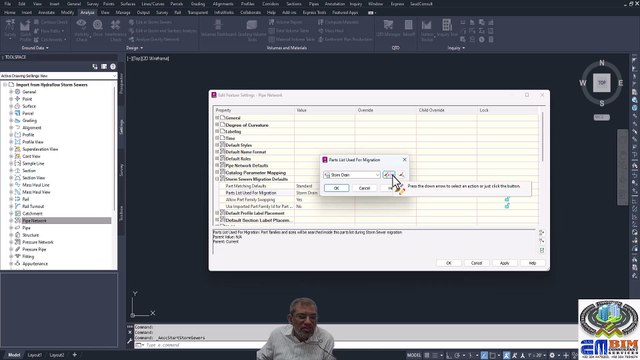Click the edit parts list icon button
Screen dimensions: 640x360
tap(389, 175)
